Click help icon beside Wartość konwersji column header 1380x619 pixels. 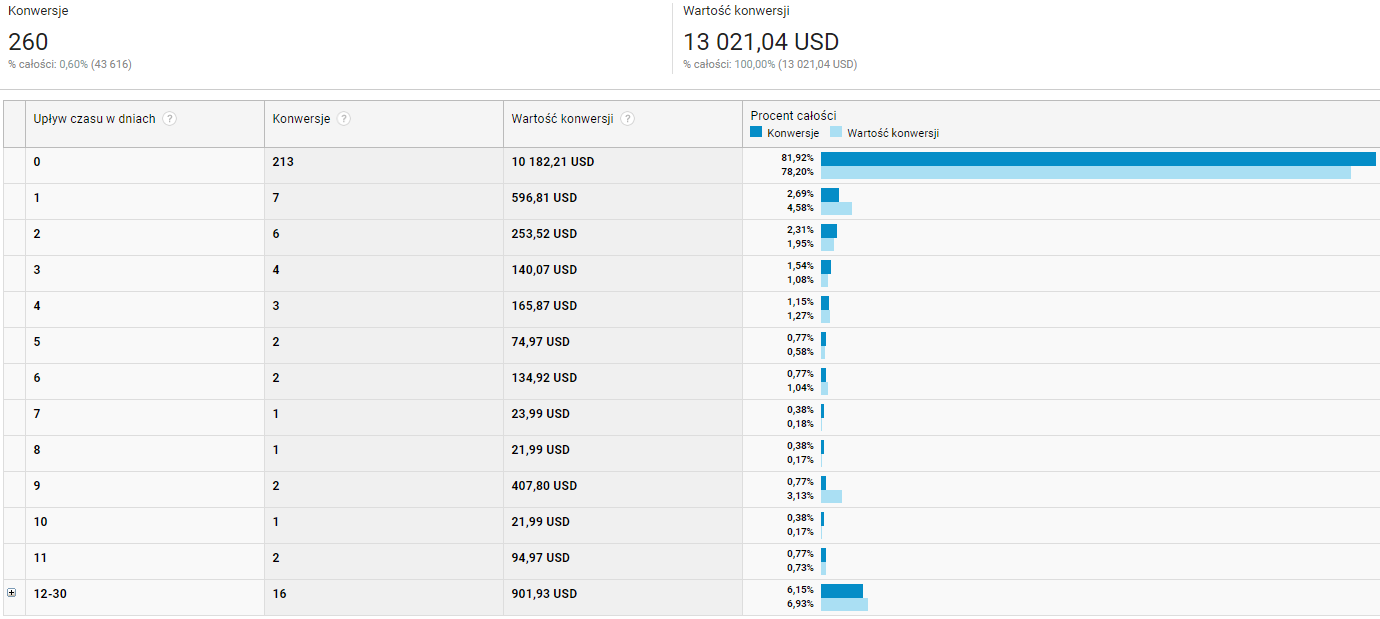click(x=627, y=119)
